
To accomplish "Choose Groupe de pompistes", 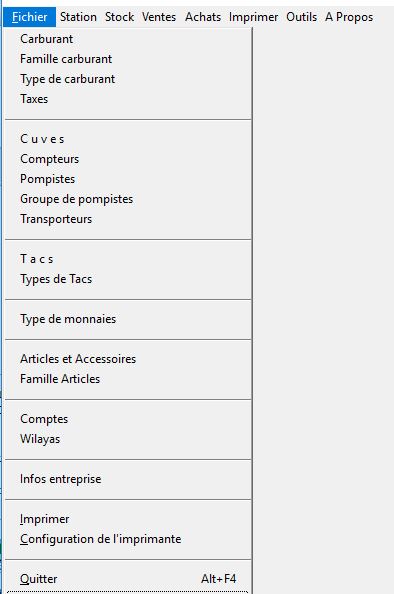I will (x=128, y=199).
